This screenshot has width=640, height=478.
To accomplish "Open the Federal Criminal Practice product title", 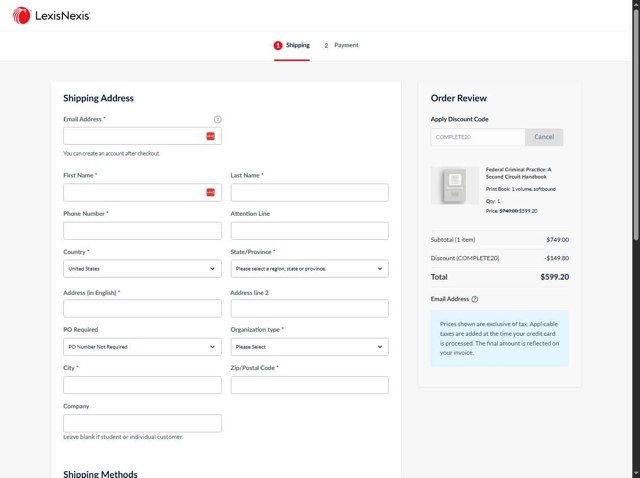I will 518,173.
